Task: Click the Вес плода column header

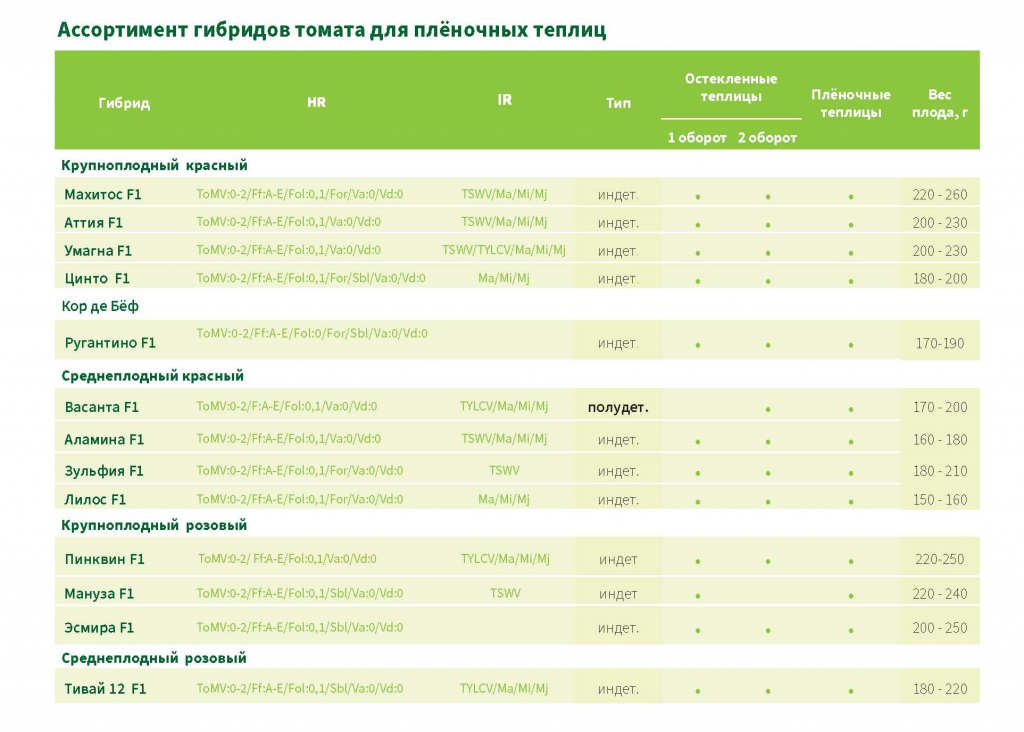Action: point(939,103)
